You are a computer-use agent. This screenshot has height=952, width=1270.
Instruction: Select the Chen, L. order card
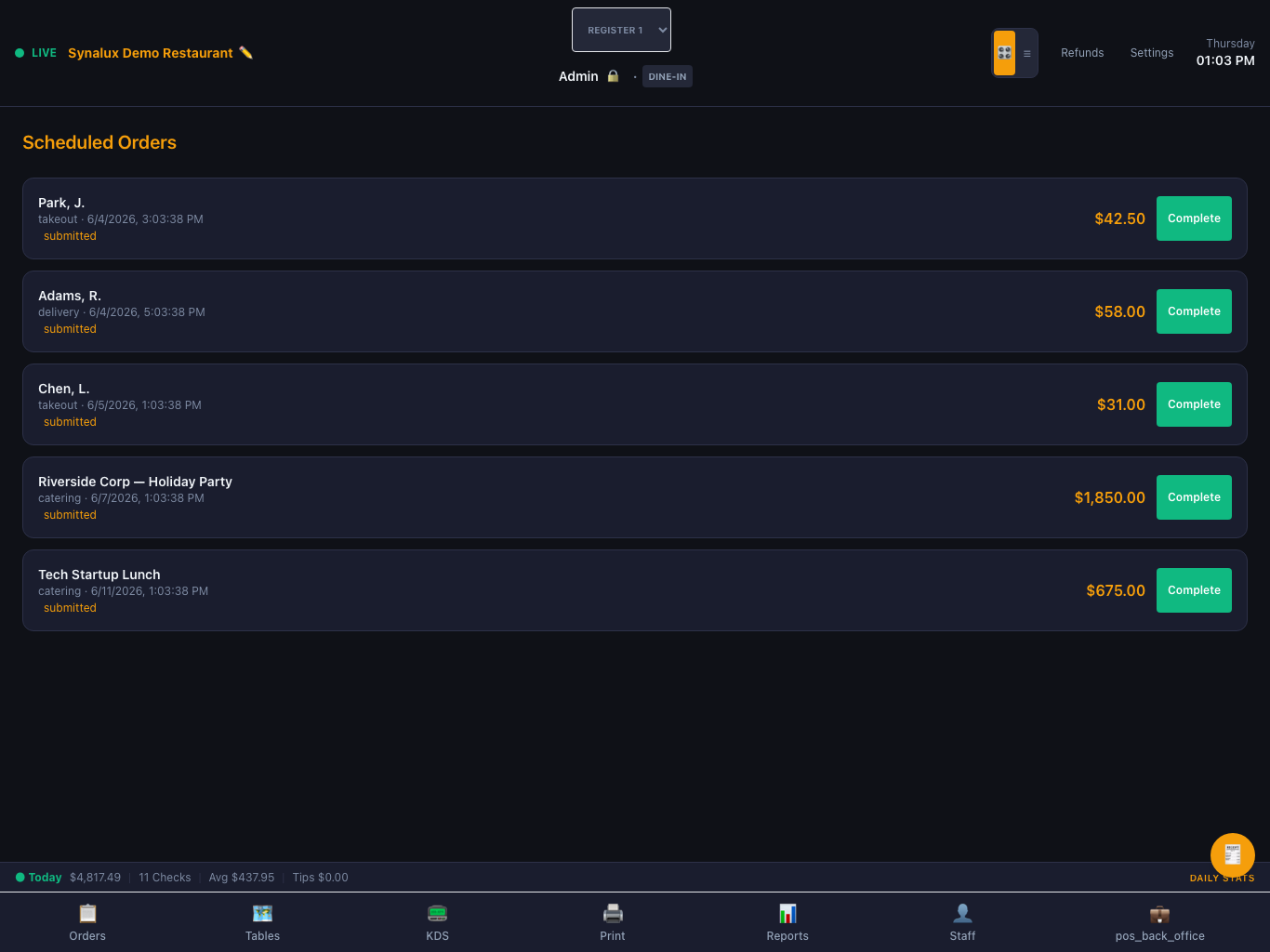click(635, 404)
